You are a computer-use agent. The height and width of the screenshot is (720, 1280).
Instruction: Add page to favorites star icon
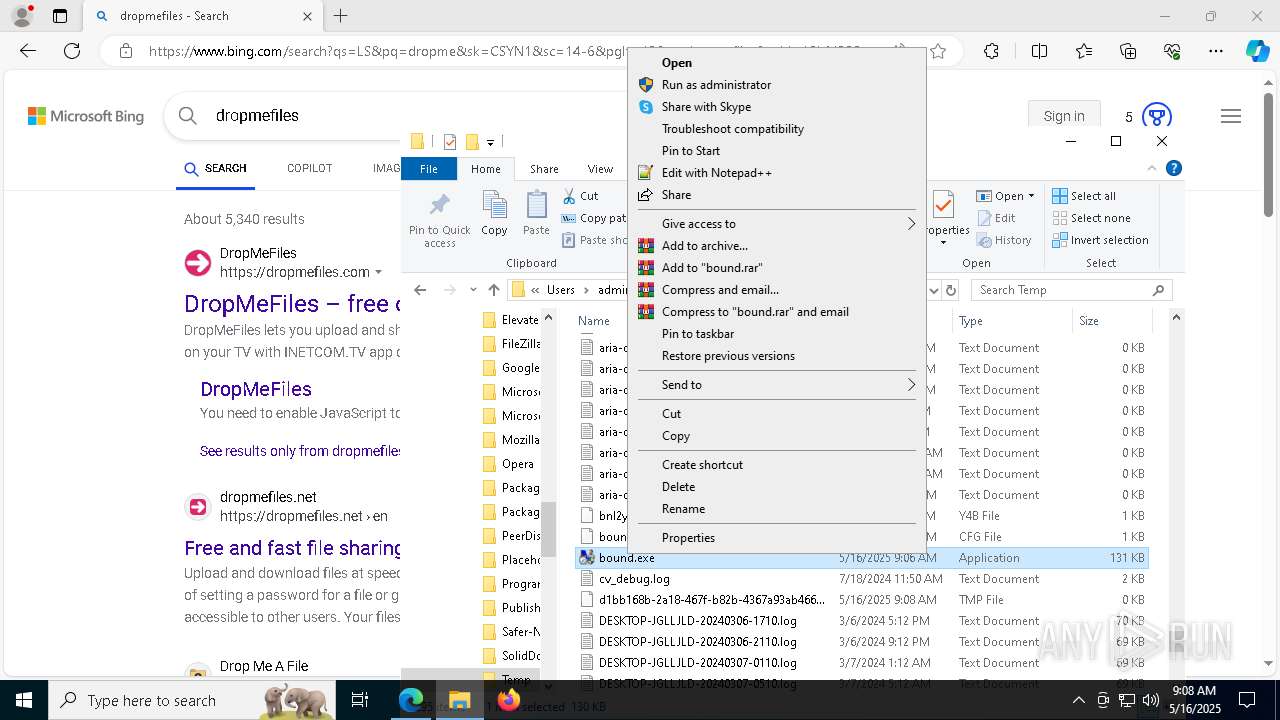coord(938,51)
